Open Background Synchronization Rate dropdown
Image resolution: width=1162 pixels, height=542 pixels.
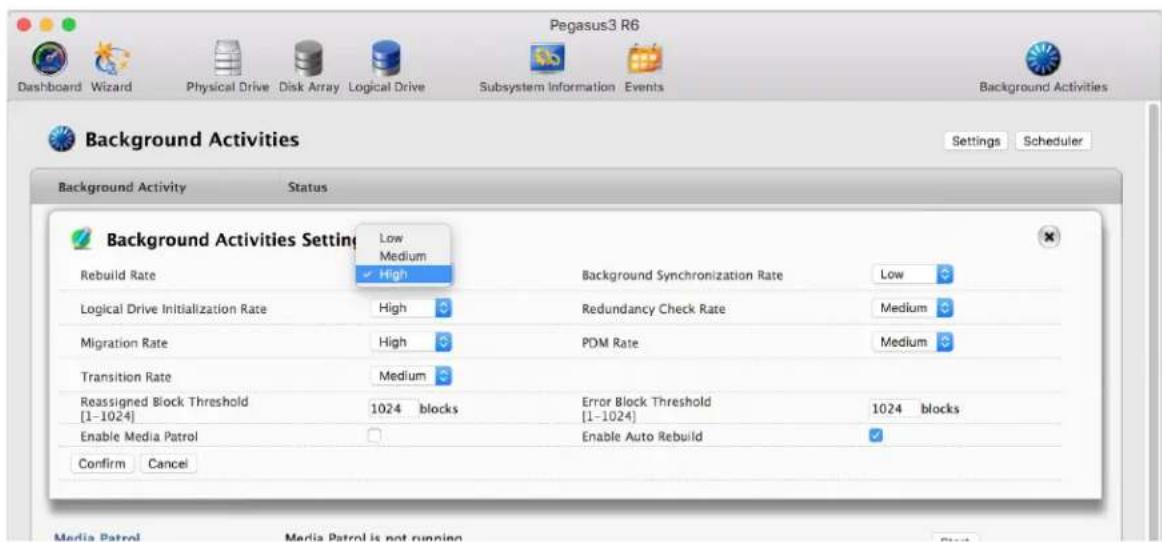[912, 274]
